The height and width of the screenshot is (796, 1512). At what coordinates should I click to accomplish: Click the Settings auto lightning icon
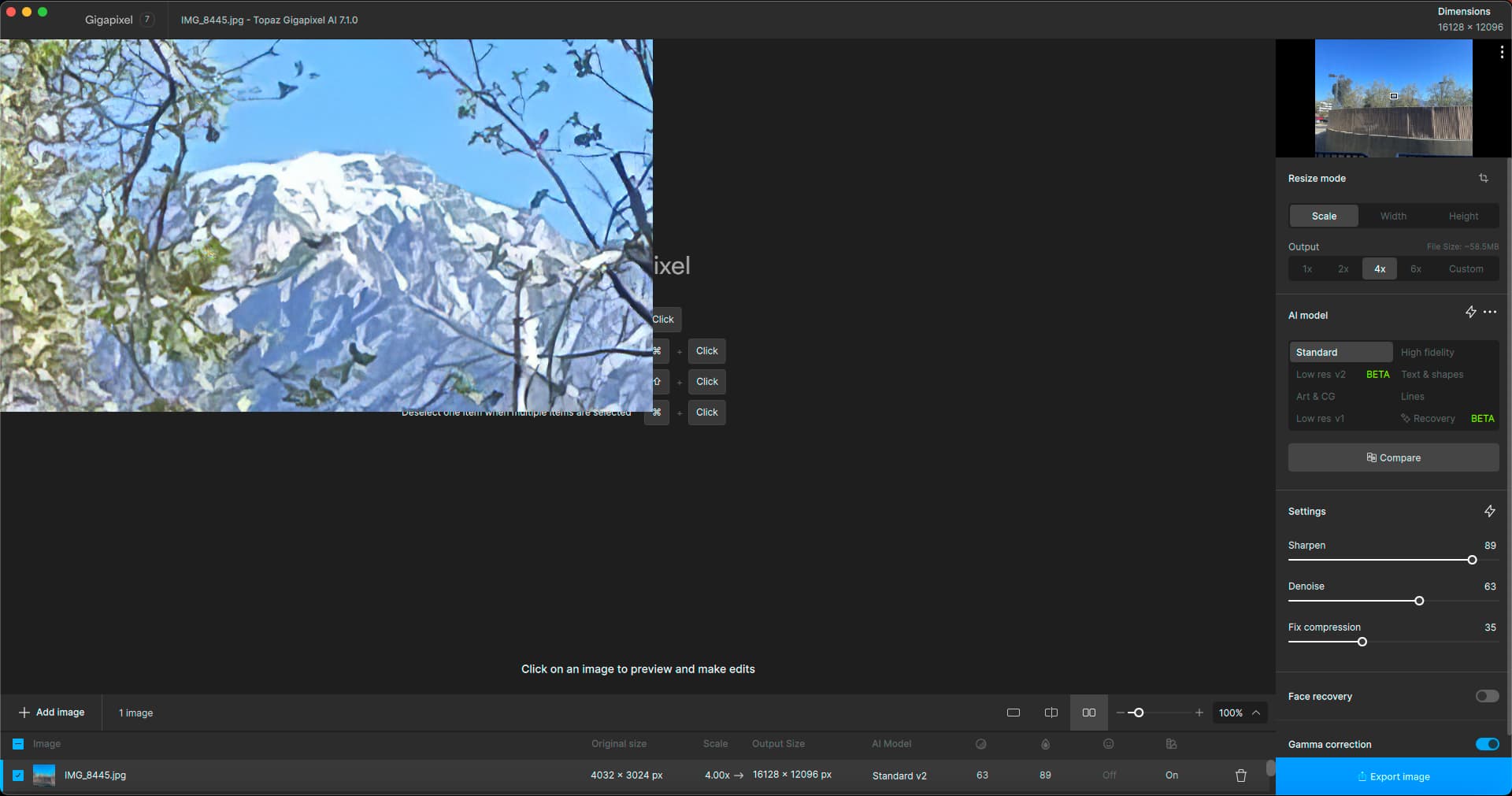click(x=1489, y=511)
